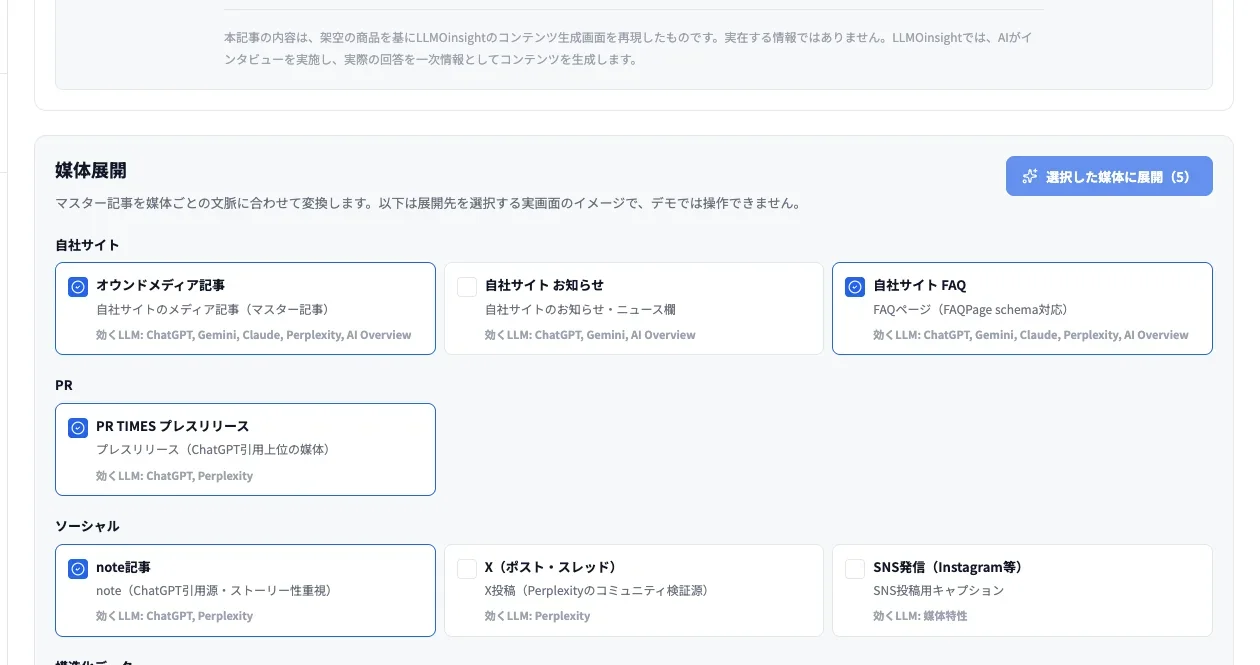The width and height of the screenshot is (1260, 665).
Task: Uncheck the オウンドメディア記事 checkbox
Action: point(78,287)
